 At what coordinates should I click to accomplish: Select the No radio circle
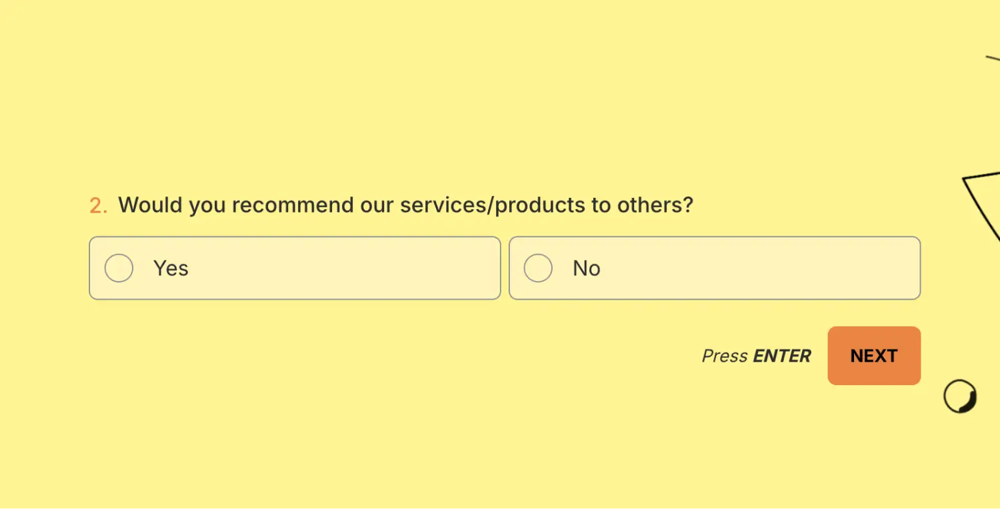pyautogui.click(x=538, y=268)
